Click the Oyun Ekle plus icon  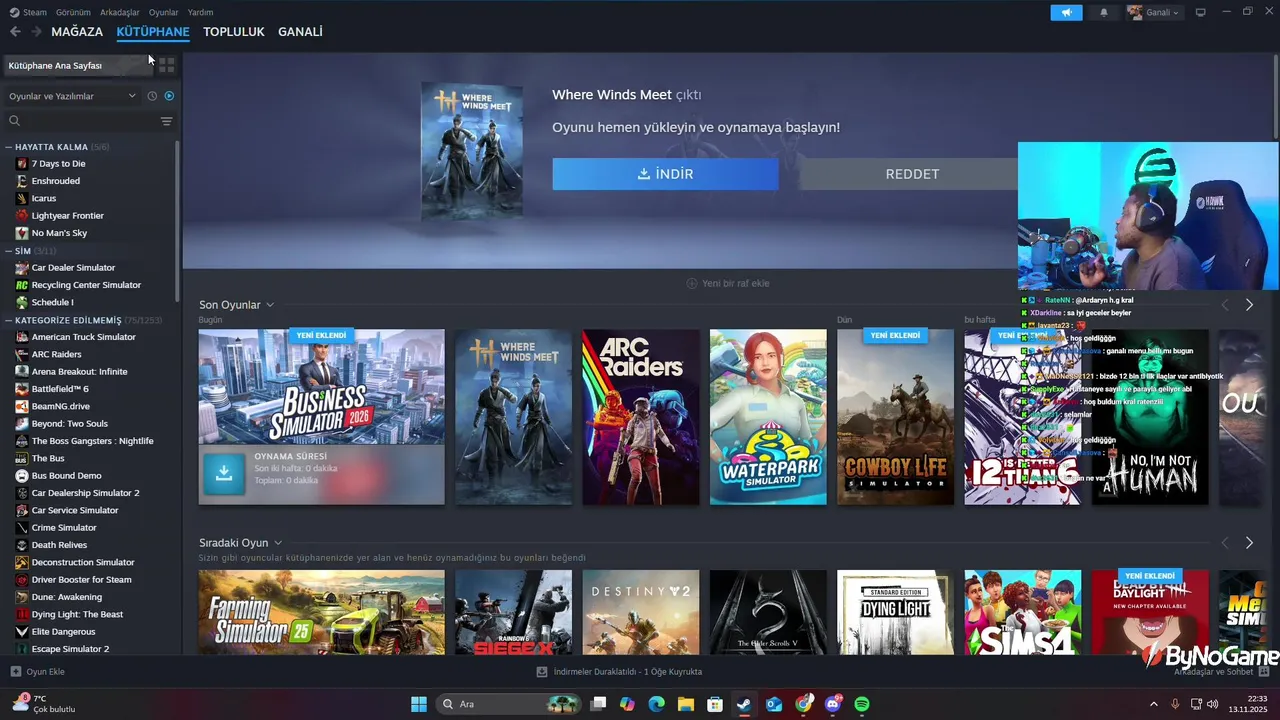pyautogui.click(x=15, y=672)
